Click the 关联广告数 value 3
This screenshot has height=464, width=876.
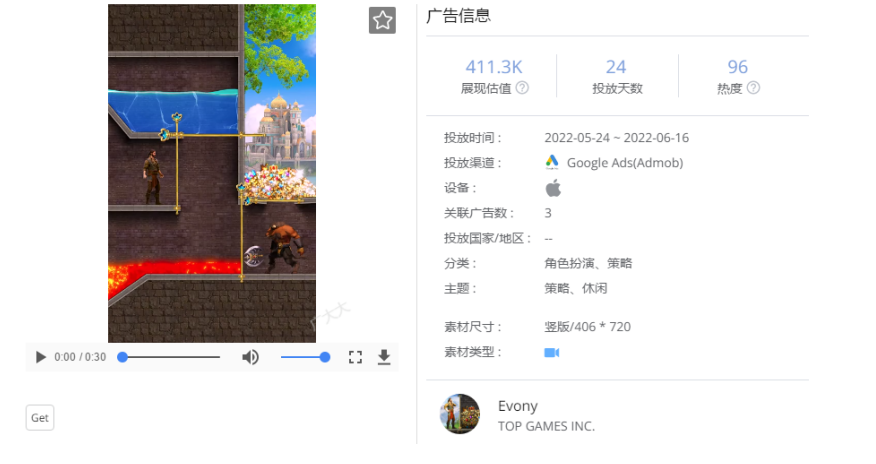(x=548, y=213)
